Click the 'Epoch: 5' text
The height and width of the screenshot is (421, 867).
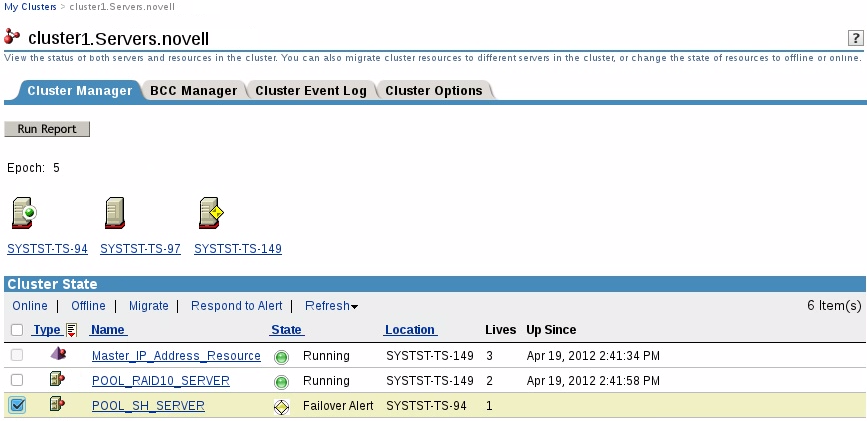pos(34,168)
